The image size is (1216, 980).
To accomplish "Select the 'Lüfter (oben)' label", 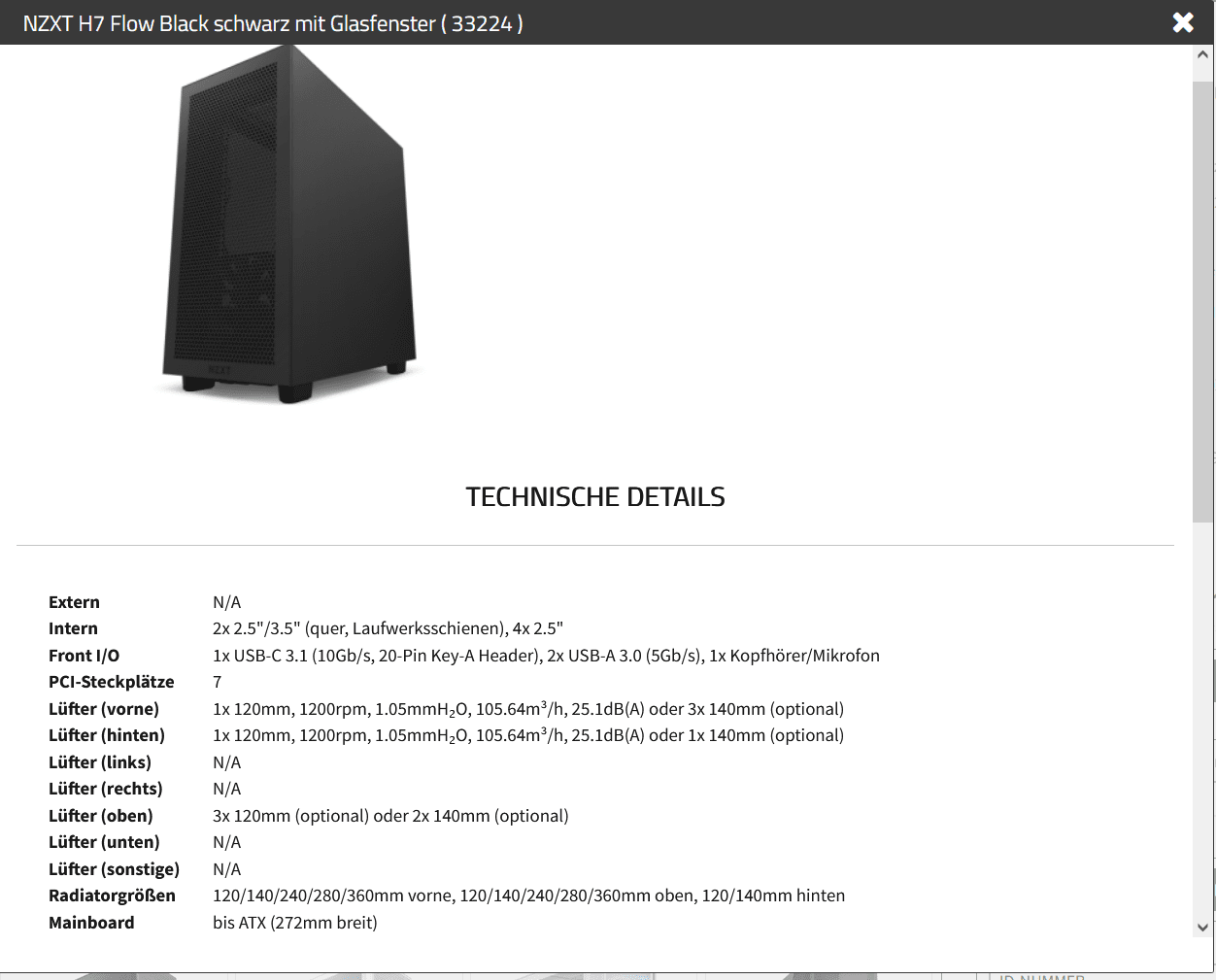I will point(101,816).
